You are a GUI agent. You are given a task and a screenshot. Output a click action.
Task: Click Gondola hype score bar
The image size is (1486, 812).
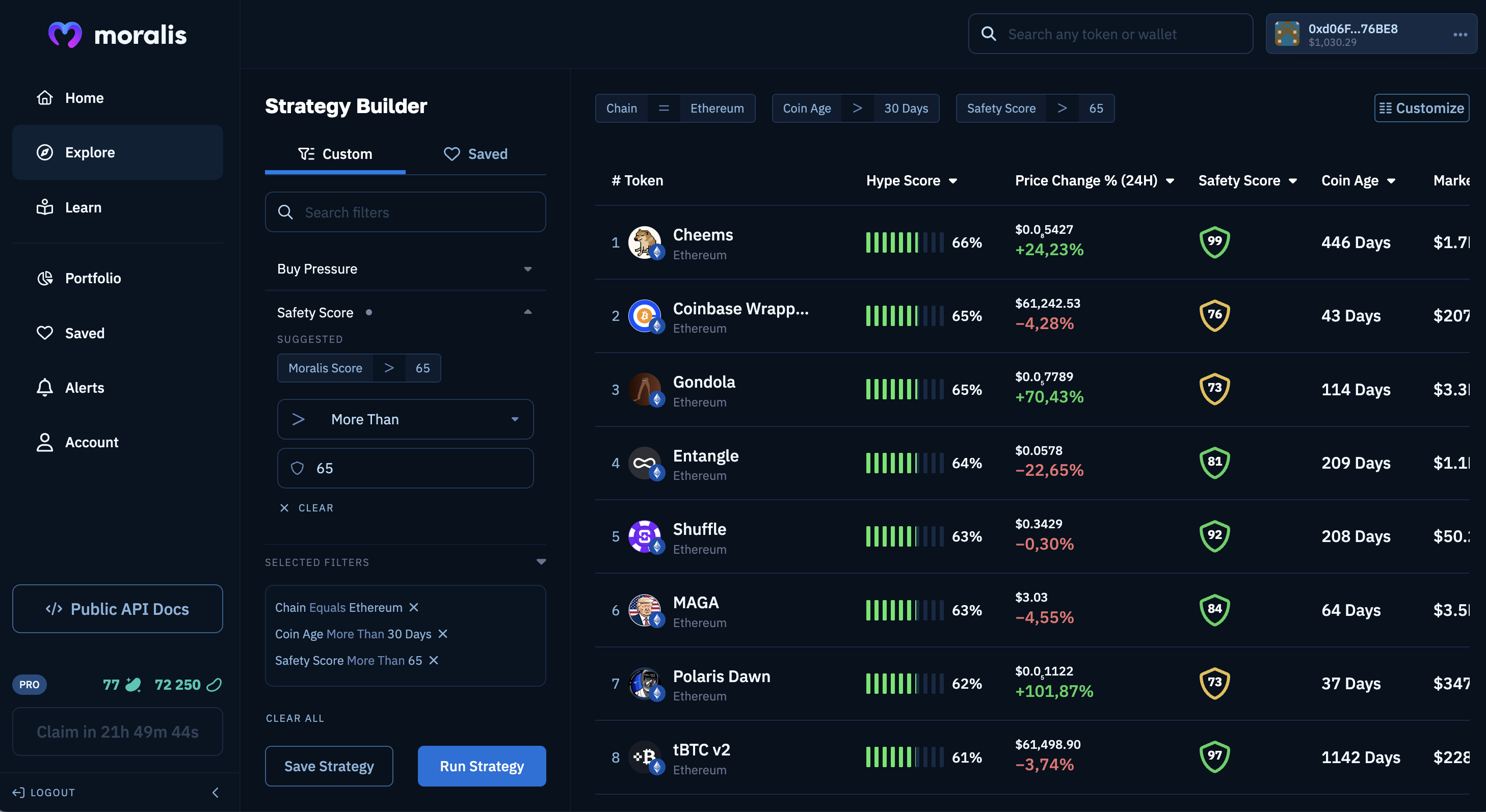click(x=905, y=389)
